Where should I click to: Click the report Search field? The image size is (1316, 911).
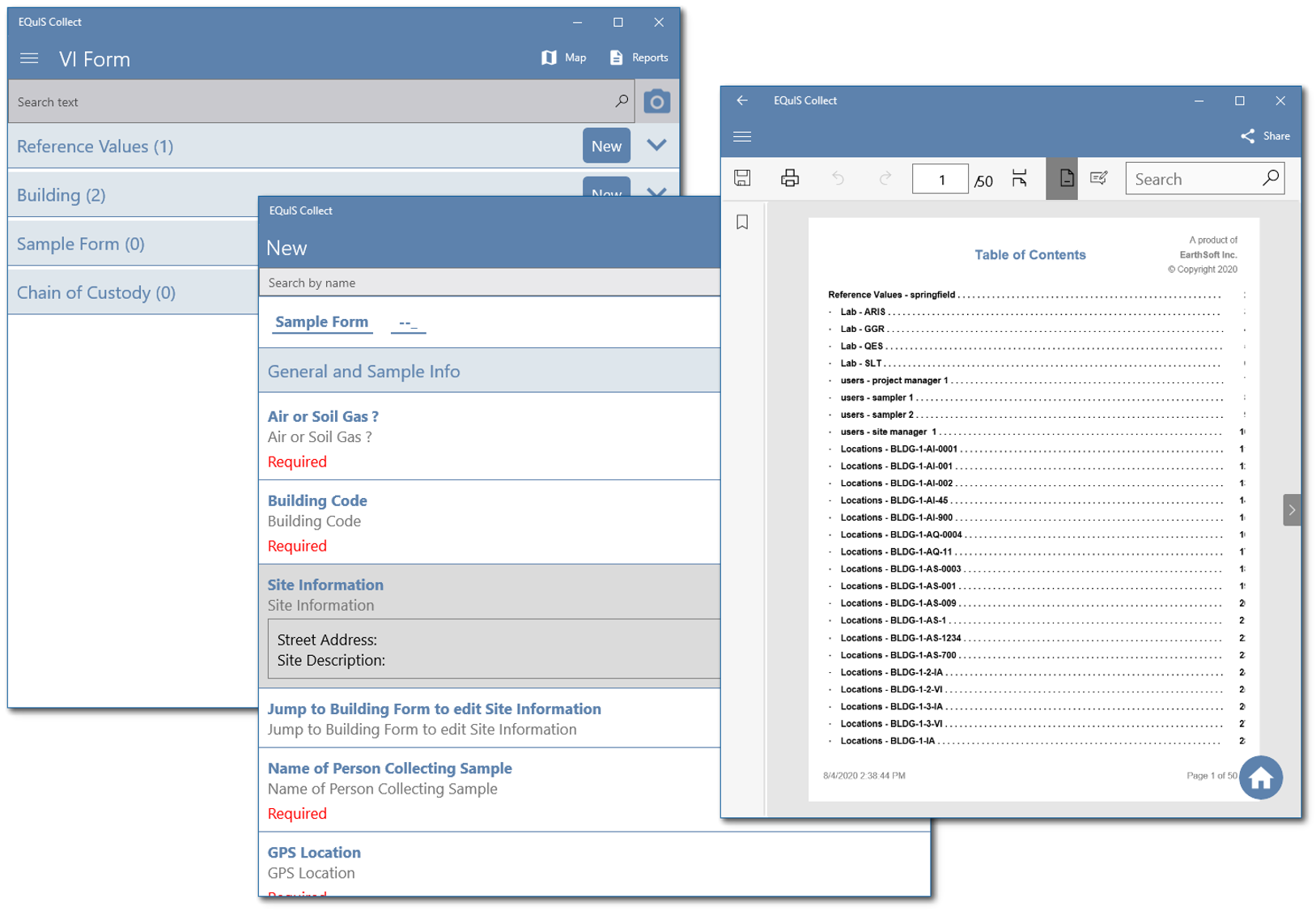(1194, 179)
